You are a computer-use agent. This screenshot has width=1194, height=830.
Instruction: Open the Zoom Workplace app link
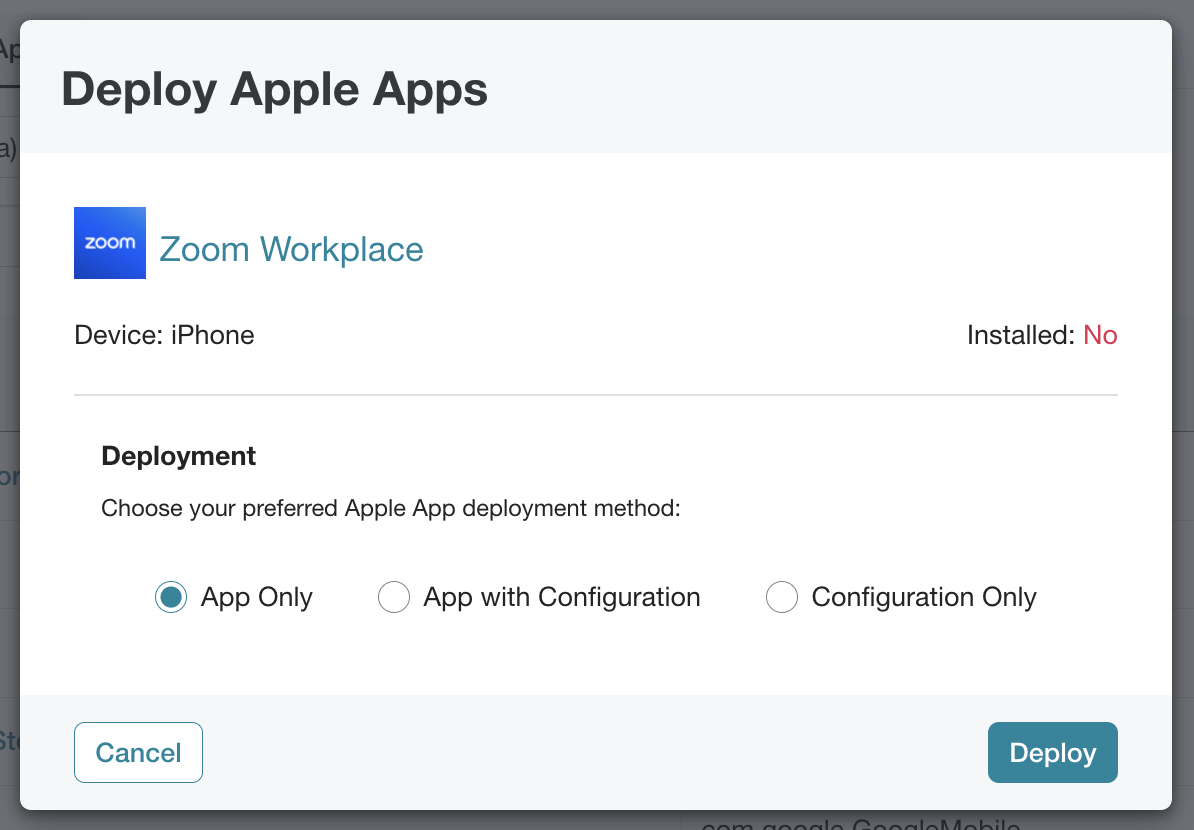pos(291,249)
